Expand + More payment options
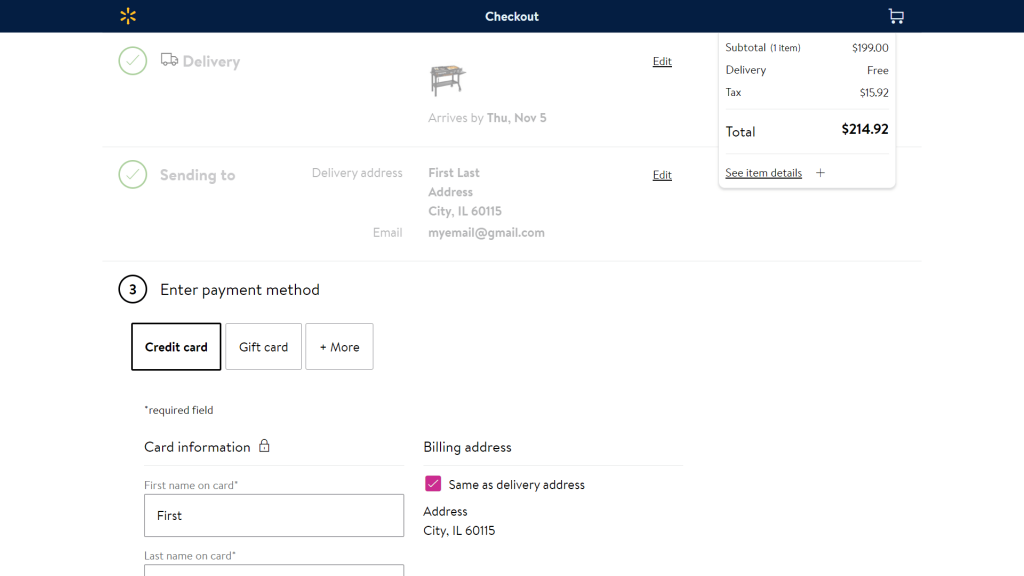1024x576 pixels. pos(339,347)
